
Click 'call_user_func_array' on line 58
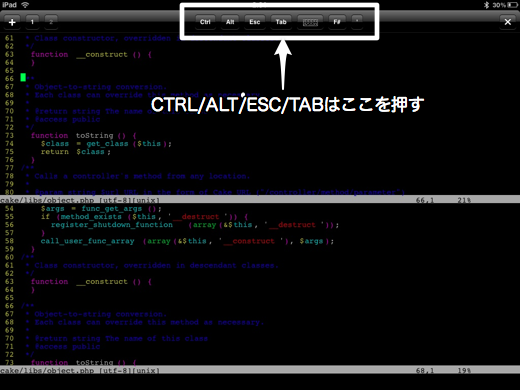pyautogui.click(x=87, y=241)
